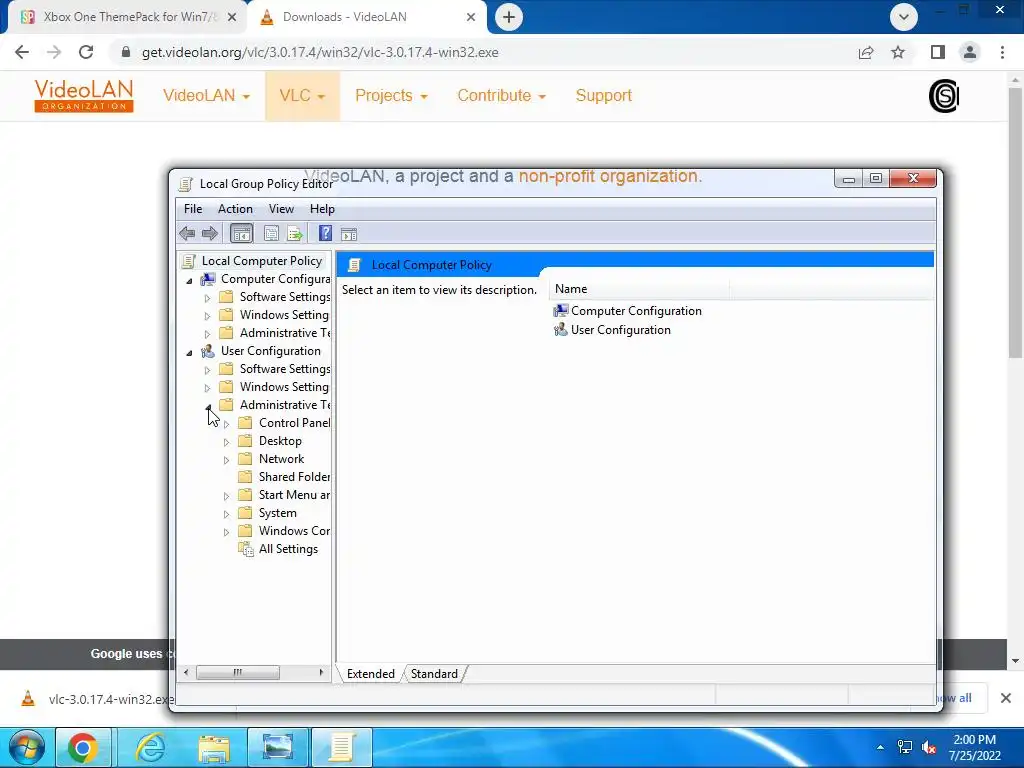Screen dimensions: 1024x768
Task: Launch Internet Explorer from taskbar
Action: pos(150,748)
